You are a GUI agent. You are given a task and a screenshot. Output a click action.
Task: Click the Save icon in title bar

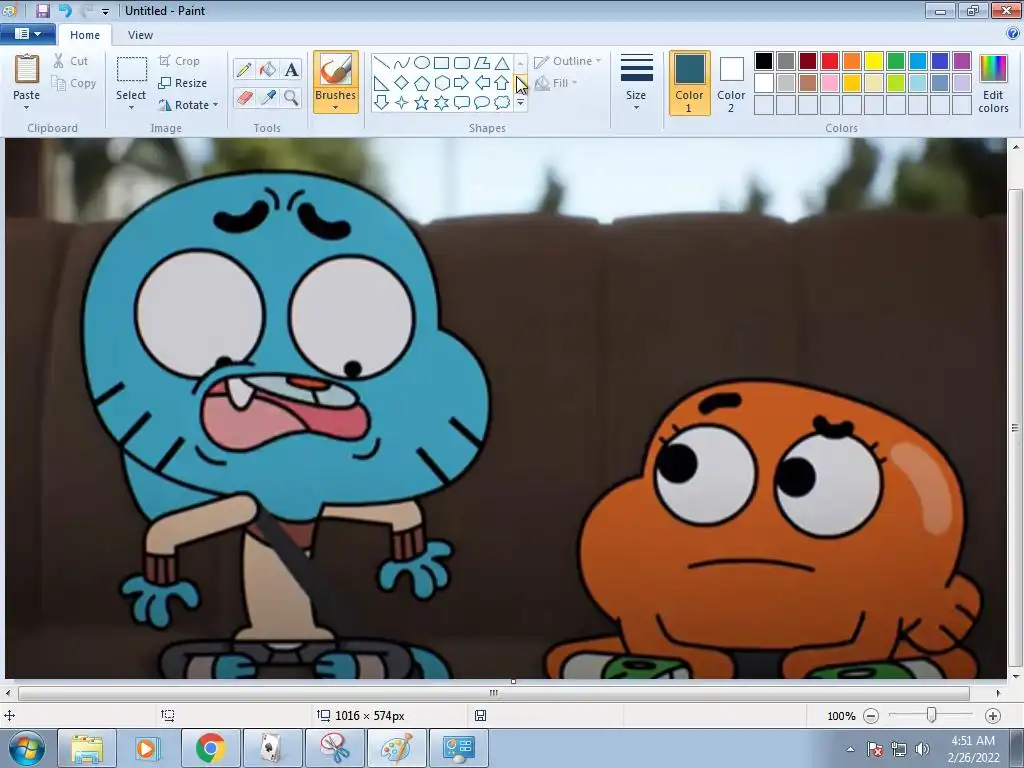(x=42, y=10)
